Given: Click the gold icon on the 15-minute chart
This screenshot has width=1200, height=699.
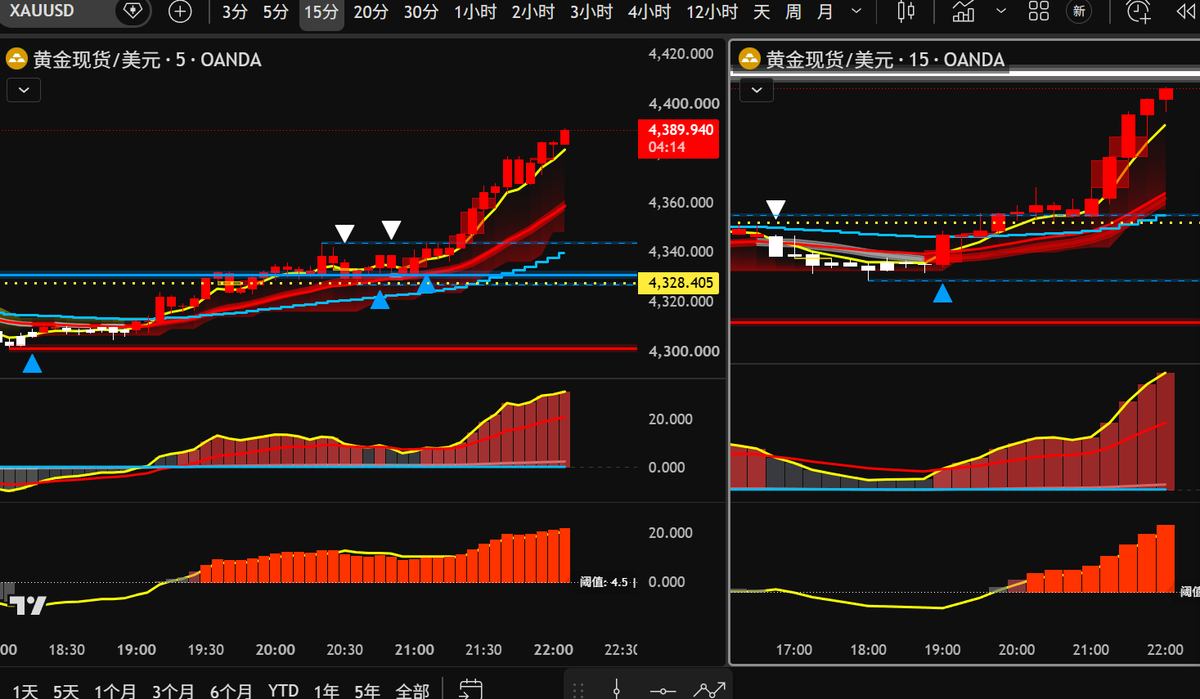Looking at the screenshot, I should point(749,59).
